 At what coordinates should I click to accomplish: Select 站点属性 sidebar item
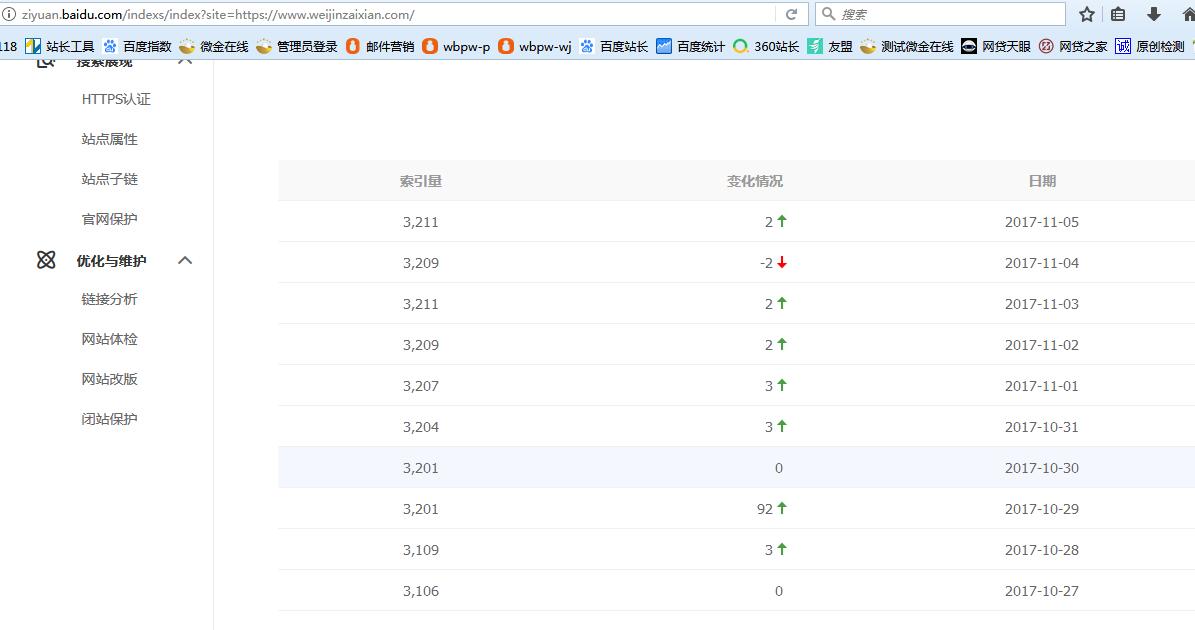[110, 139]
